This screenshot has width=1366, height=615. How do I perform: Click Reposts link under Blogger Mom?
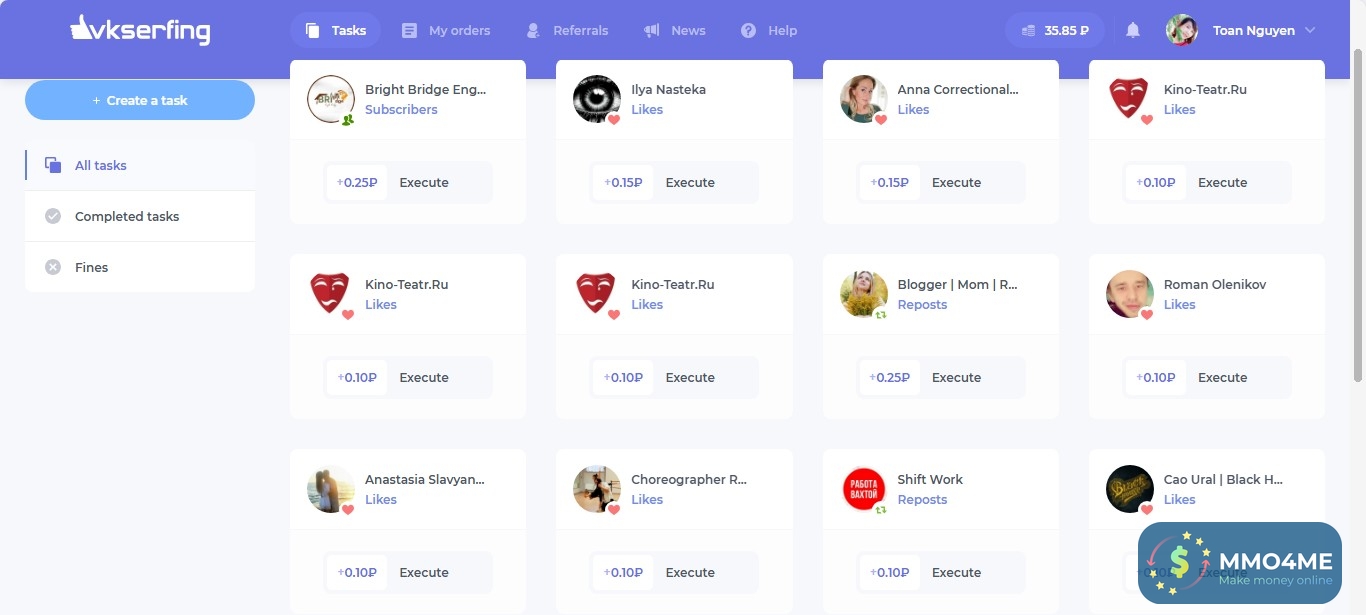pos(922,305)
